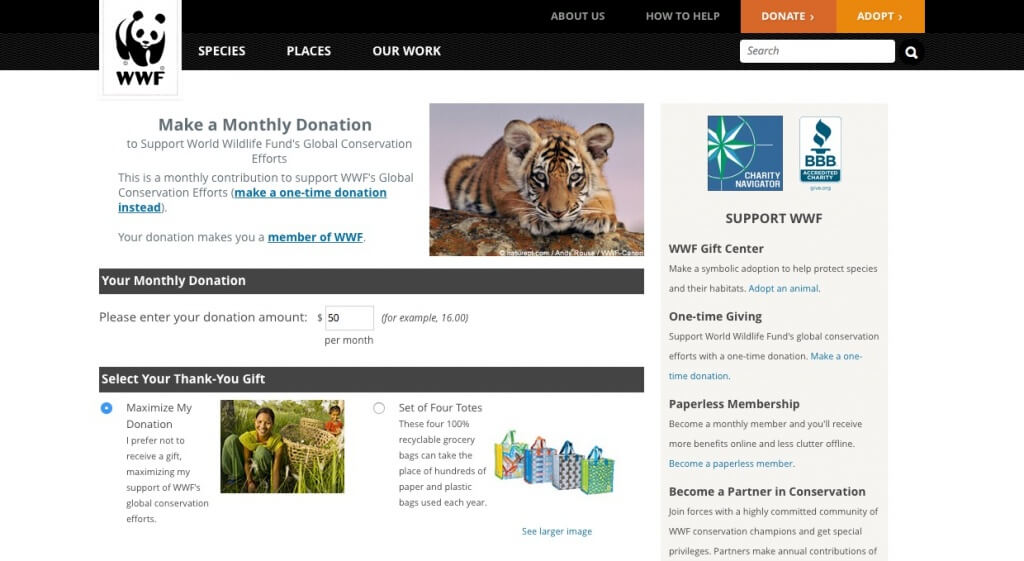Focus the donation amount field
The image size is (1024, 561).
pyautogui.click(x=349, y=318)
